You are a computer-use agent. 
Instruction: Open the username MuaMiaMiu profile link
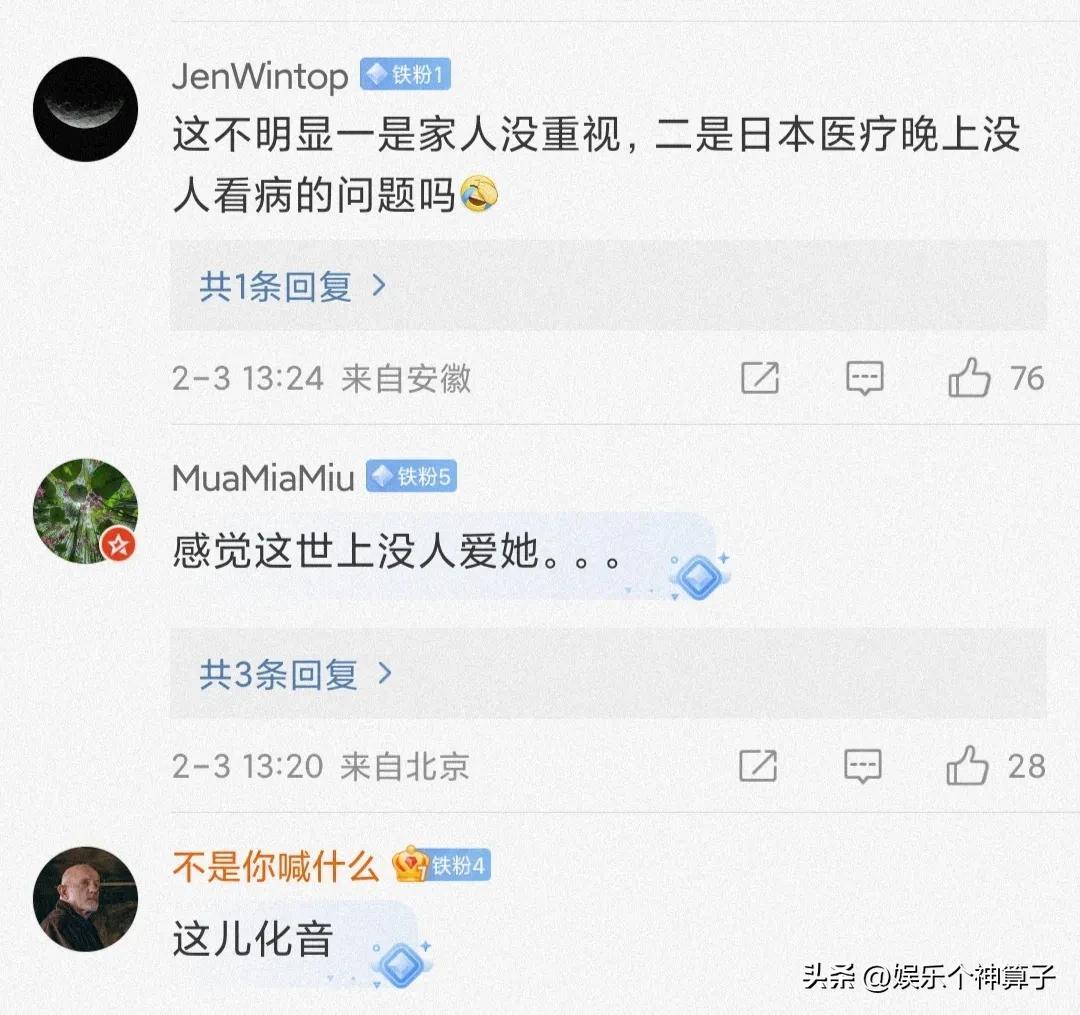263,477
